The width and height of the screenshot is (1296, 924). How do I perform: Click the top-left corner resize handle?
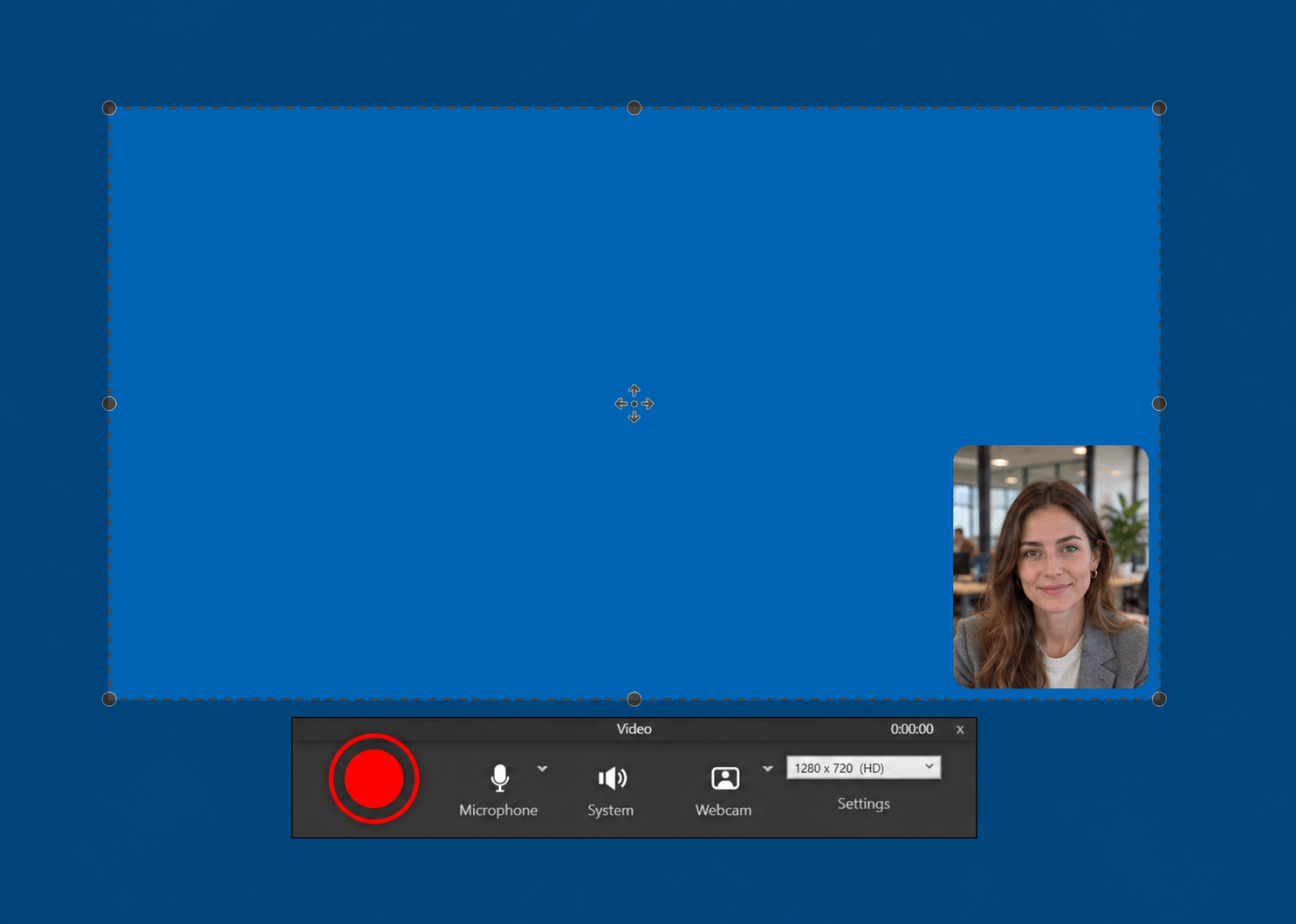[109, 108]
